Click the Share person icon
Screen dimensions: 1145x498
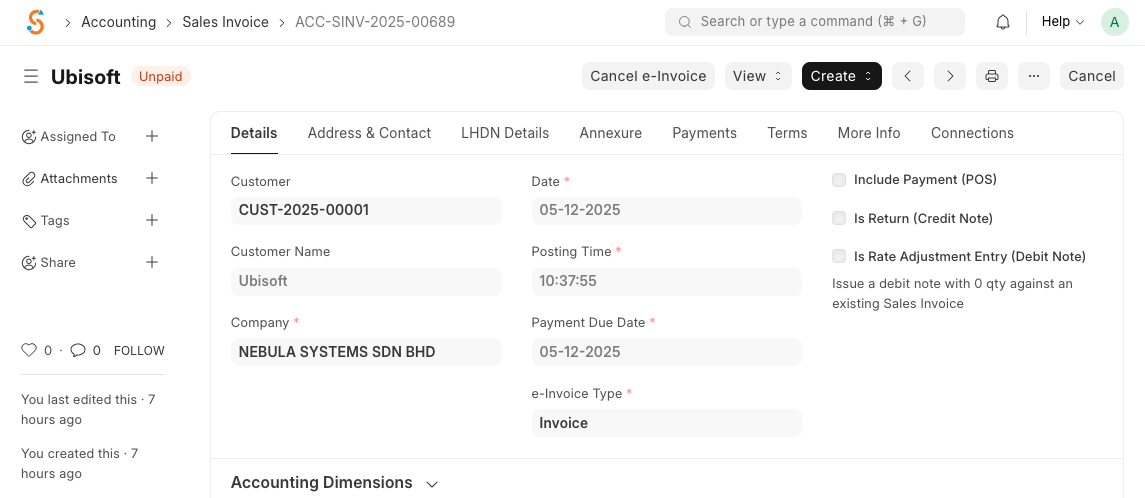click(28, 262)
